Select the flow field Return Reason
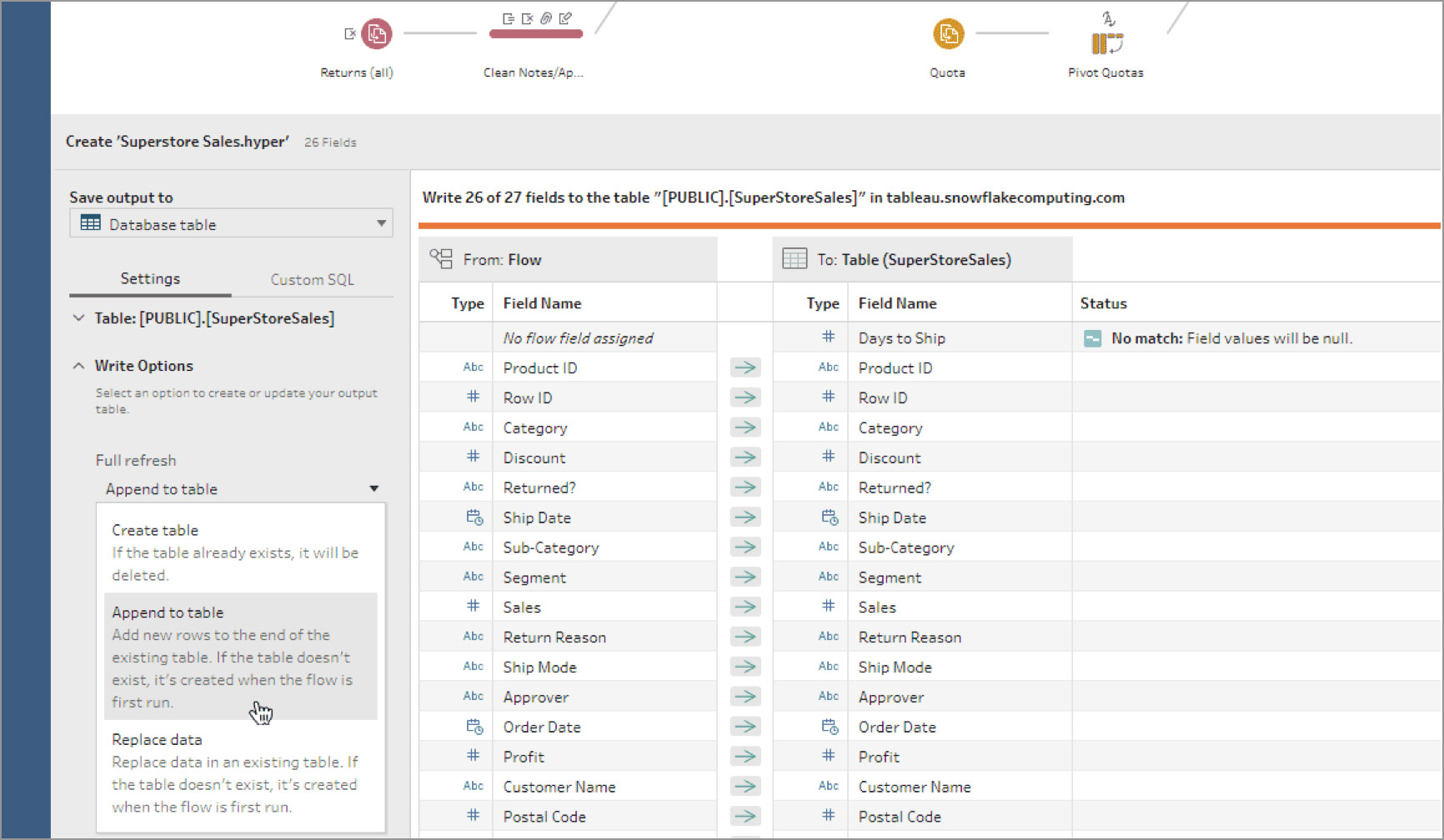This screenshot has width=1444, height=840. [554, 637]
